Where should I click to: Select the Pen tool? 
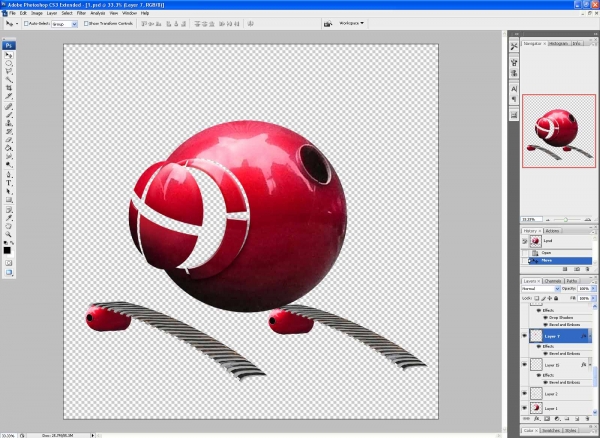click(x=8, y=175)
